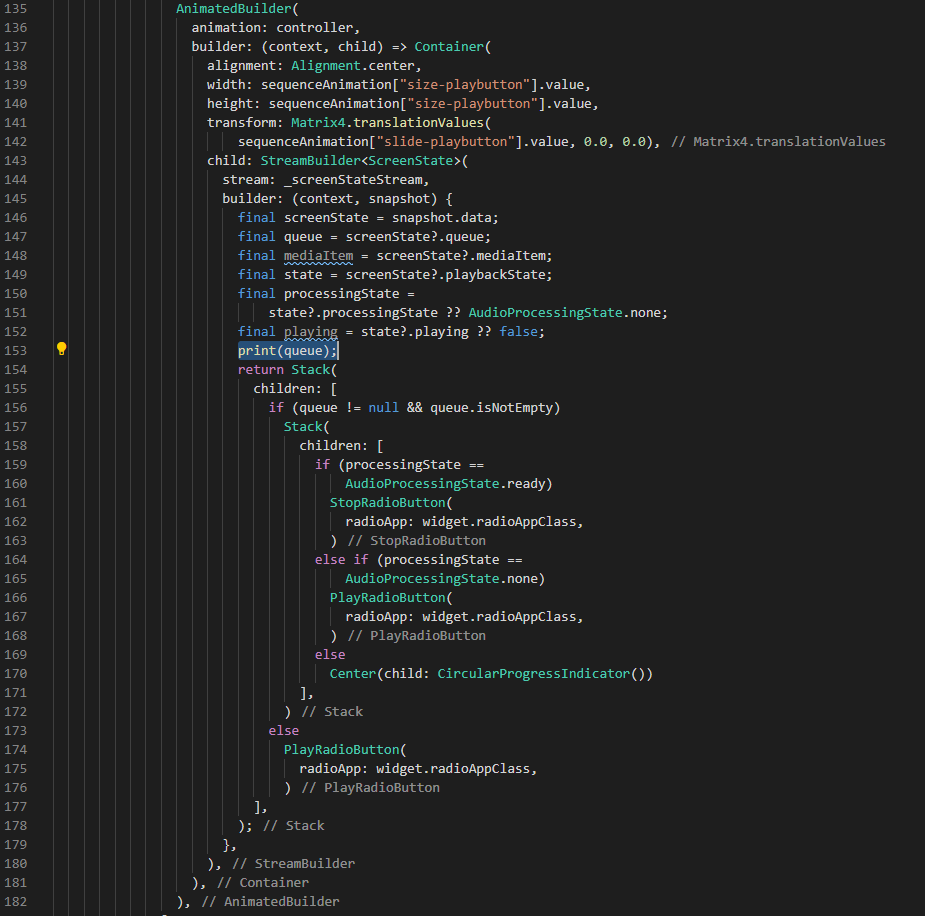Click Matrix4 on line 141
This screenshot has height=916, width=925.
pyautogui.click(x=318, y=123)
